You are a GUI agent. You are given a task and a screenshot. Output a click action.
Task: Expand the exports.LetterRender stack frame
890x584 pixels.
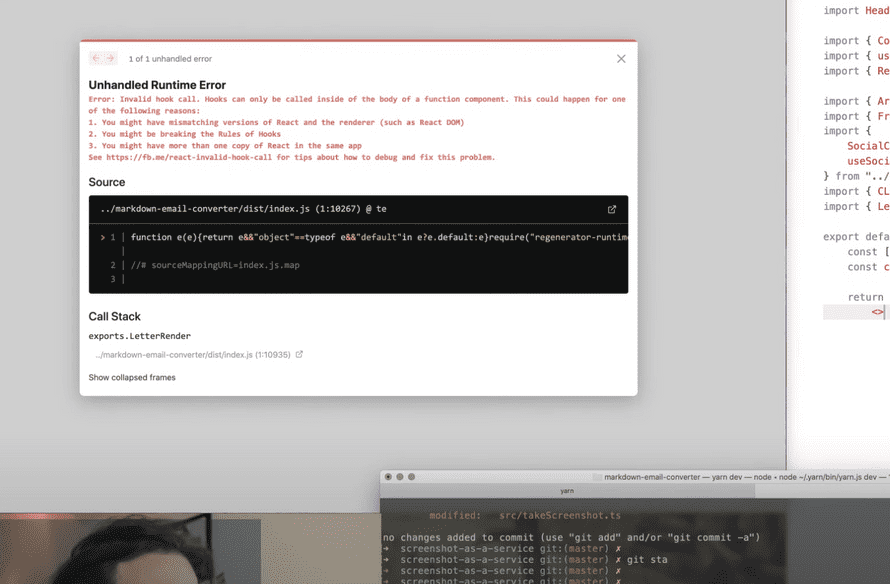click(138, 336)
